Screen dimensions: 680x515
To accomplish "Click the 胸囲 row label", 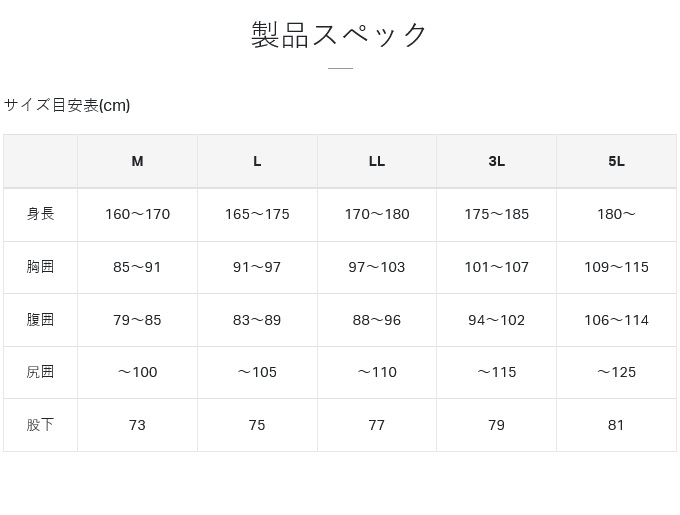I will point(40,267).
